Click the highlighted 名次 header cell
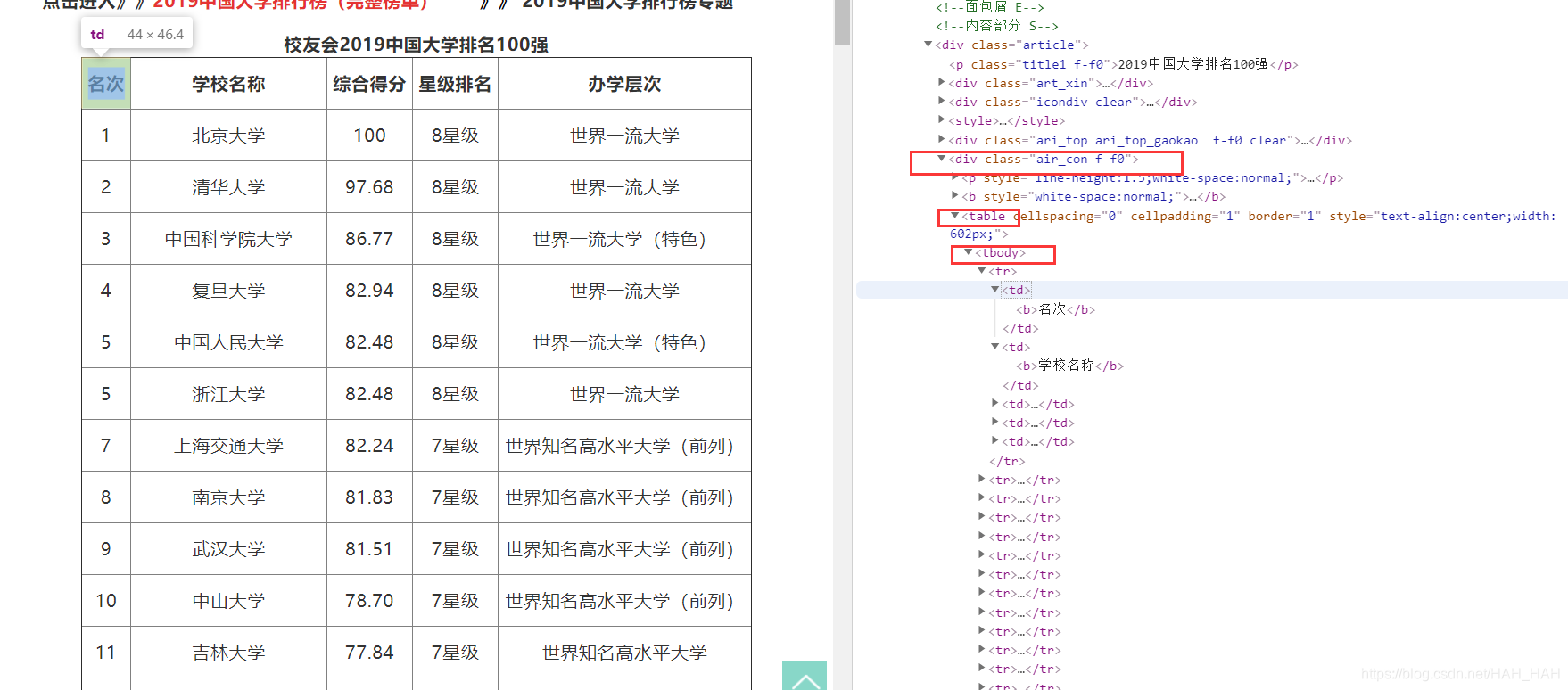Image resolution: width=1568 pixels, height=690 pixels. click(x=106, y=84)
